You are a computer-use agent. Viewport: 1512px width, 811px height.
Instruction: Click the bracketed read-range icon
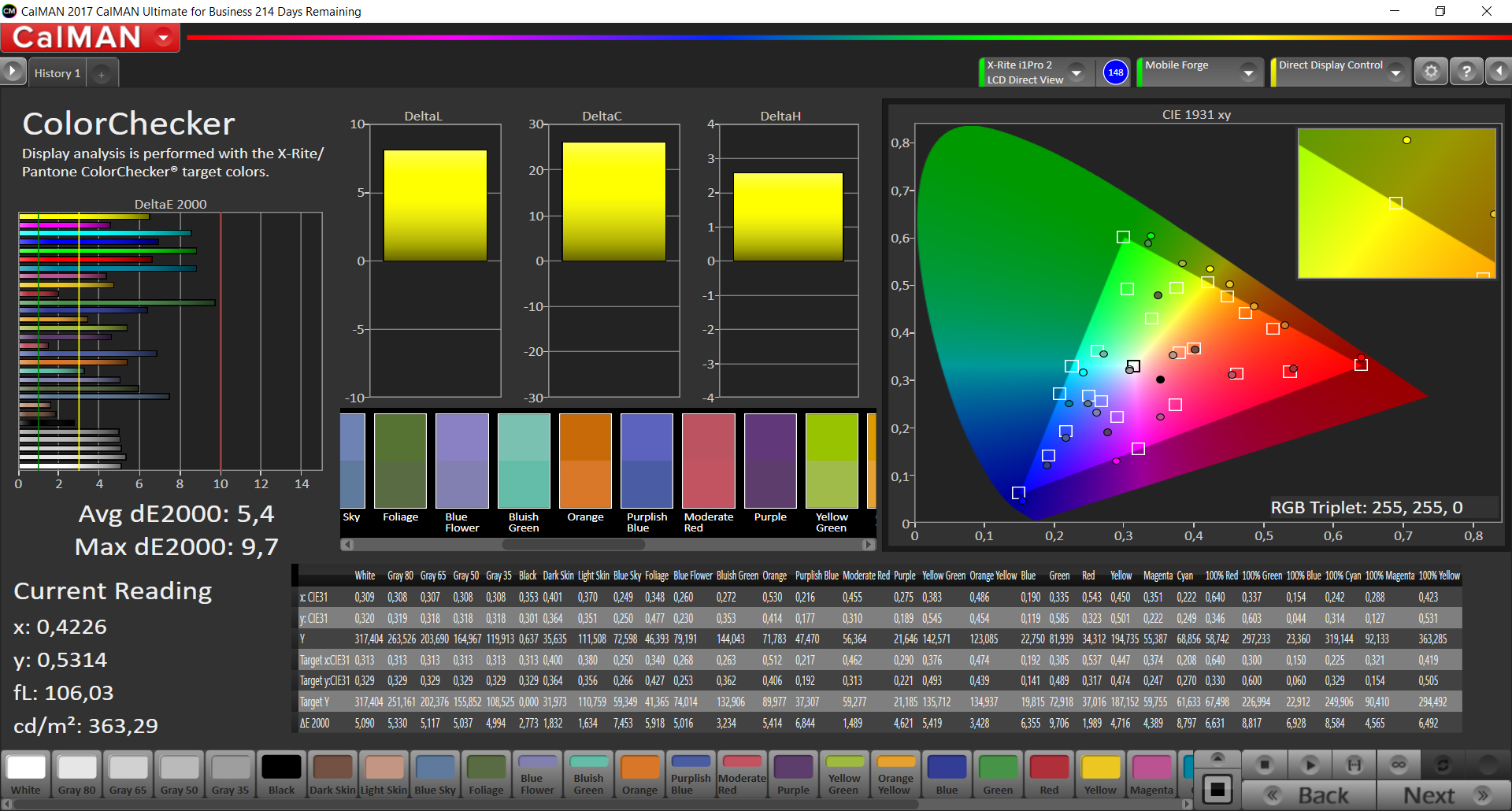(x=1354, y=764)
